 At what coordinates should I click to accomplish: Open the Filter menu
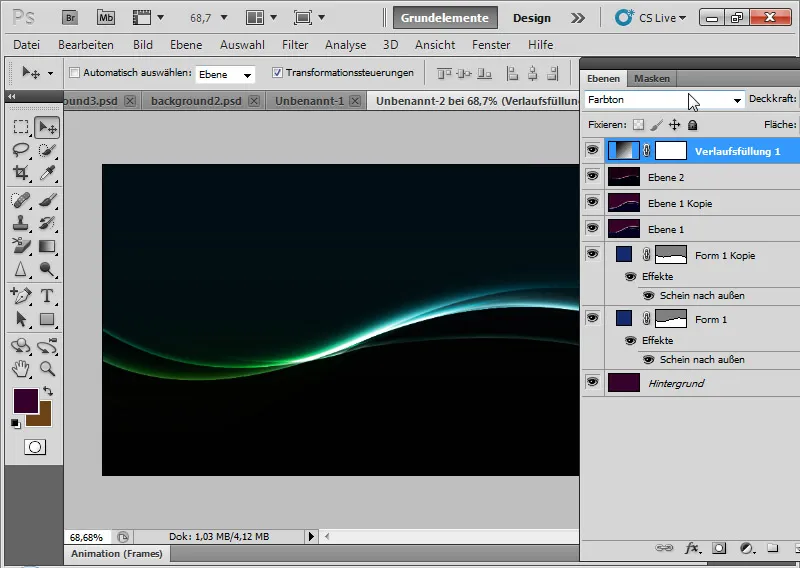pyautogui.click(x=295, y=45)
